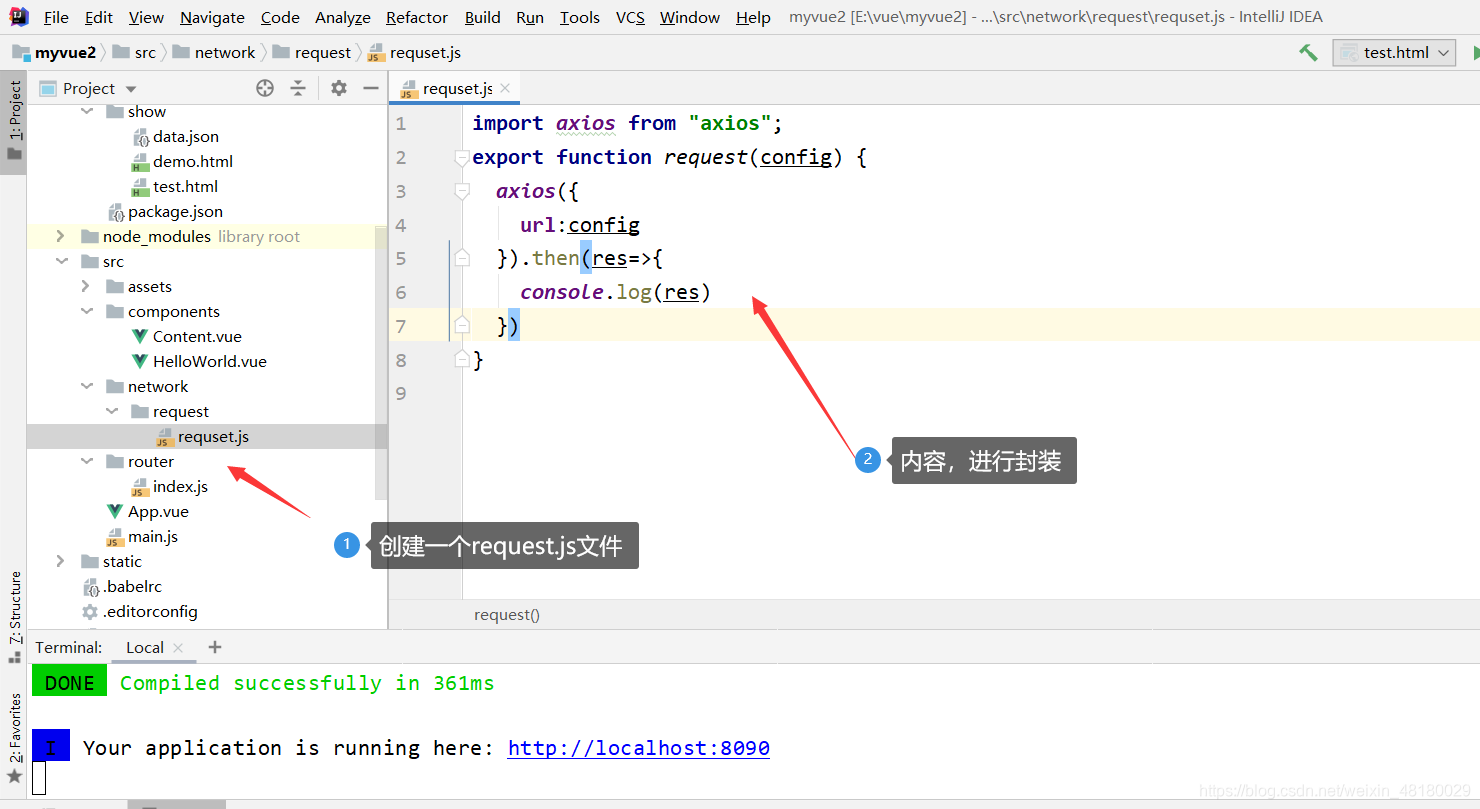Switch to the Local terminal tab

(145, 647)
